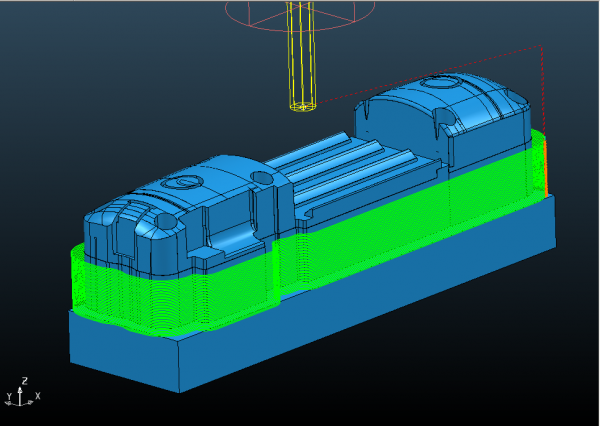Select the orange lead-in segment of toolpath

(546, 169)
